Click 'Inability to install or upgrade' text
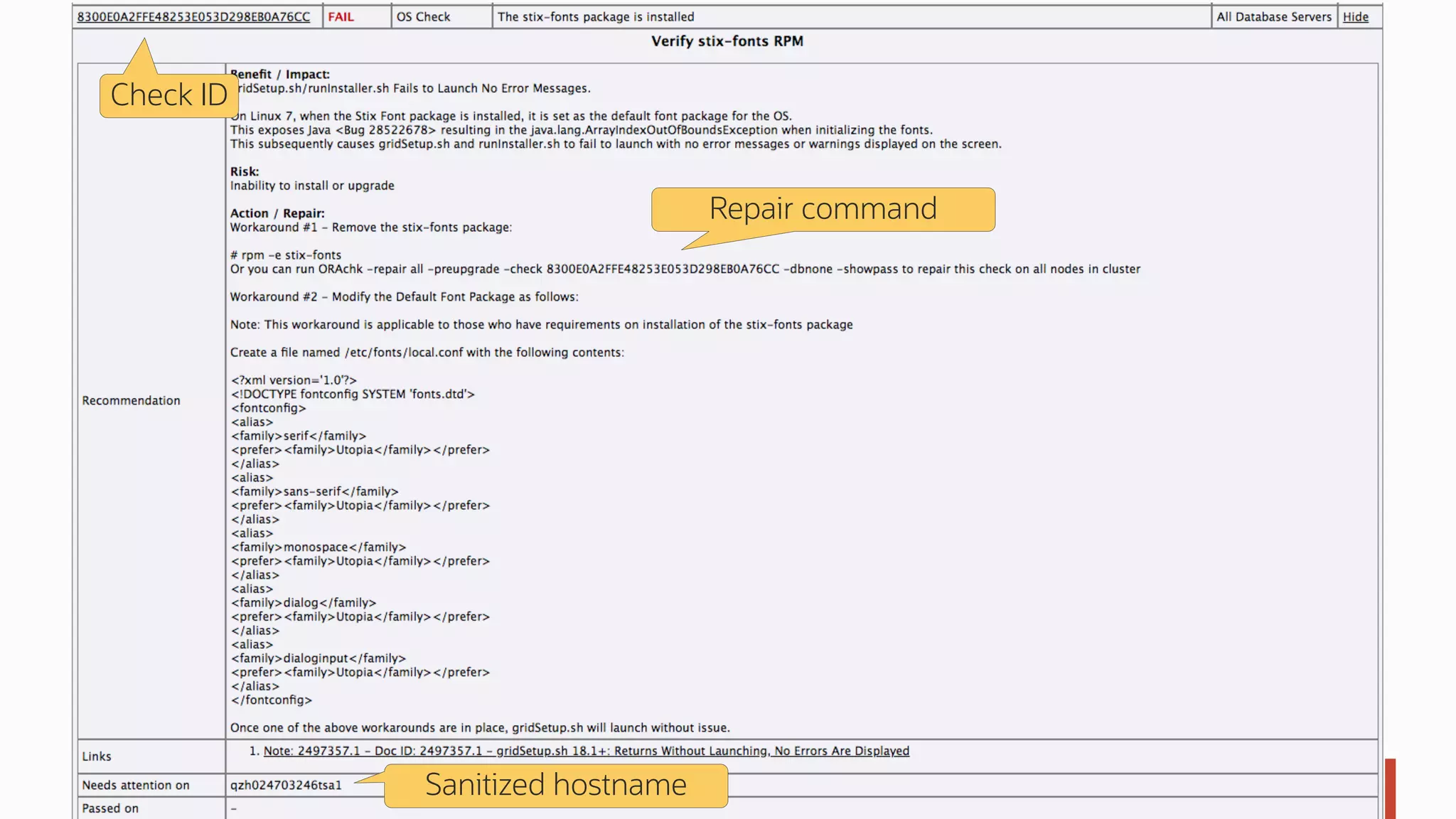Screen dimensions: 1456x819 (311, 186)
